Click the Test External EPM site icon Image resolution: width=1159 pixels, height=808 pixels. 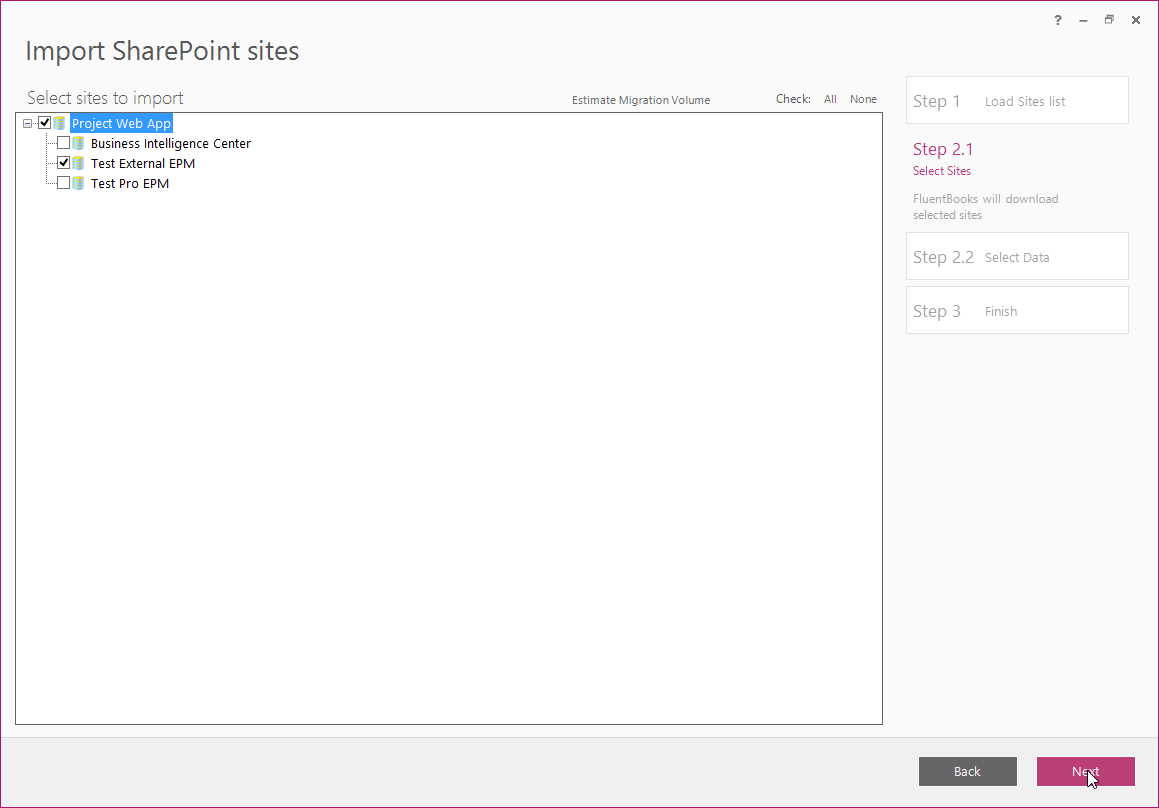click(78, 163)
